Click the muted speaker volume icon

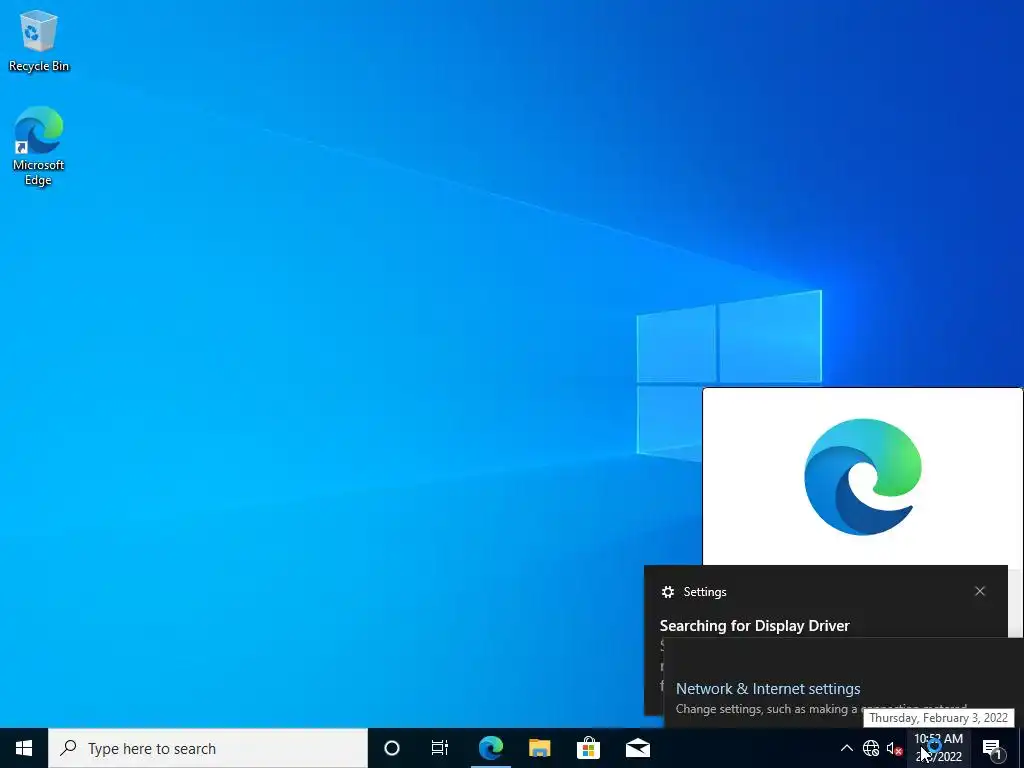click(895, 748)
